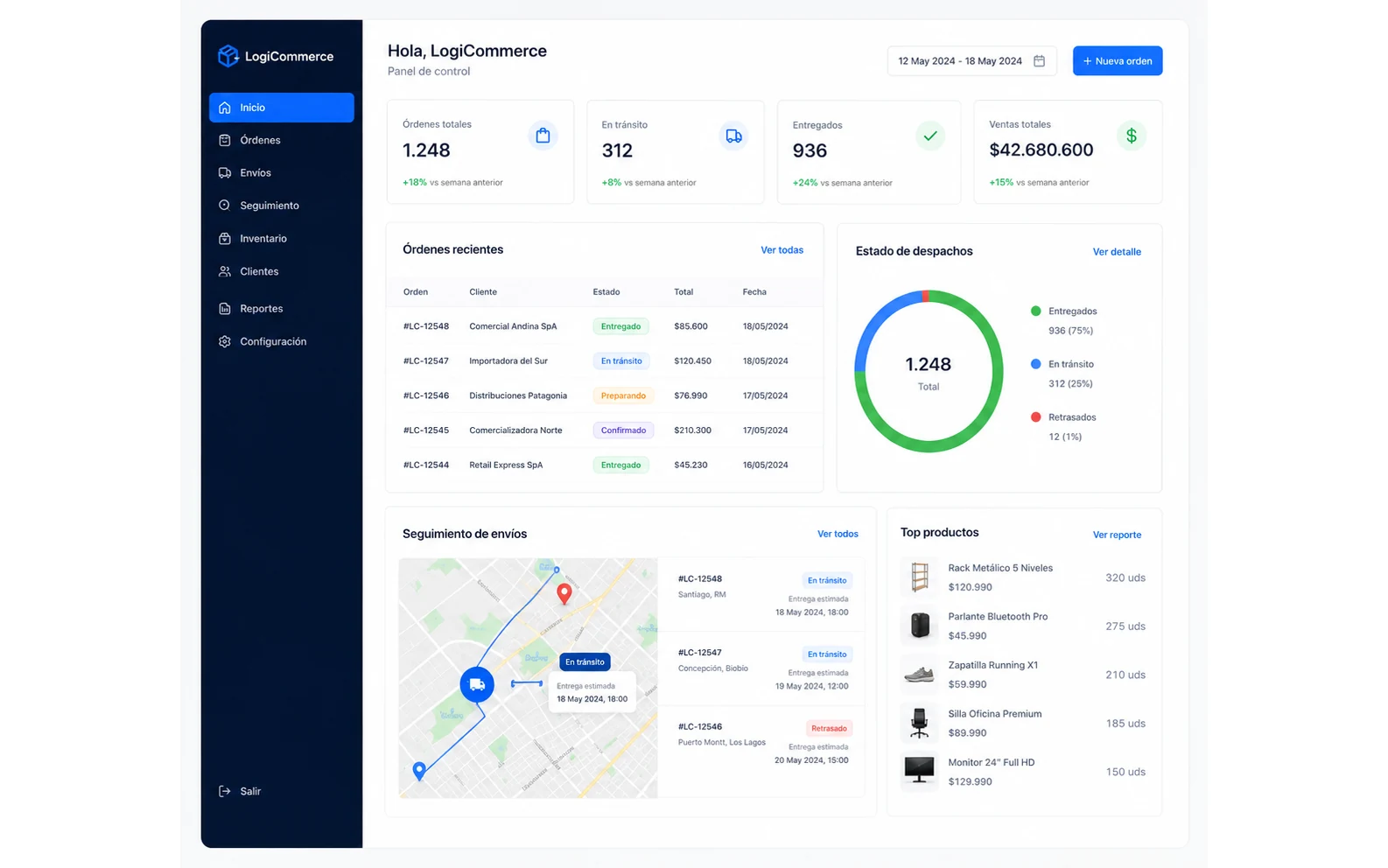Click shipment #LC-12548 Santiago, RM entry

(762, 594)
